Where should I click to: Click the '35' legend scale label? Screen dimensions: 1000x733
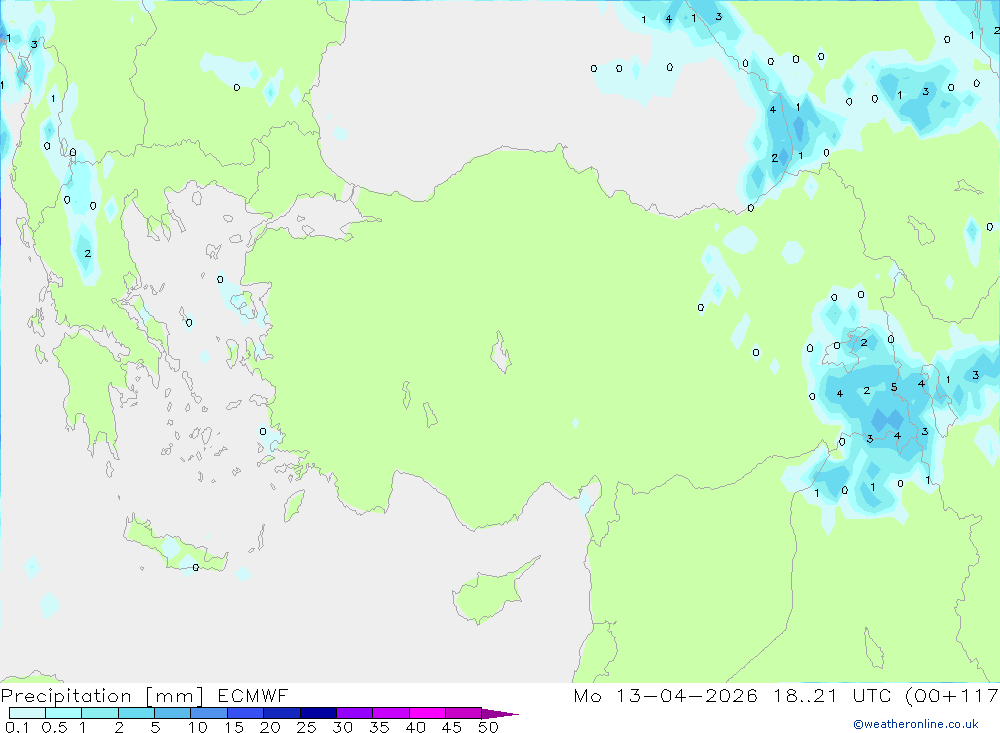379,727
